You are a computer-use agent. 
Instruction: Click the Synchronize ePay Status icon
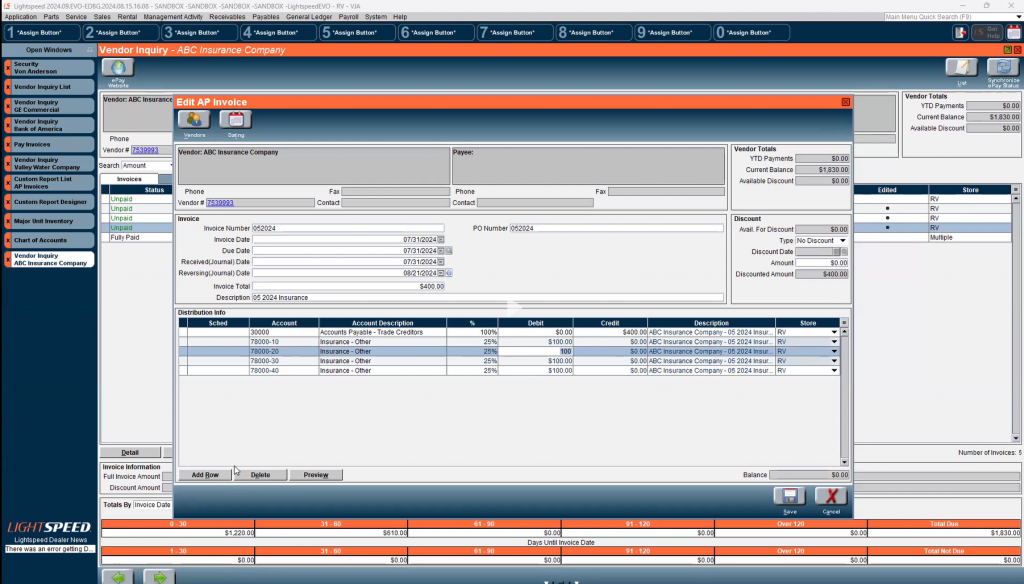1002,68
